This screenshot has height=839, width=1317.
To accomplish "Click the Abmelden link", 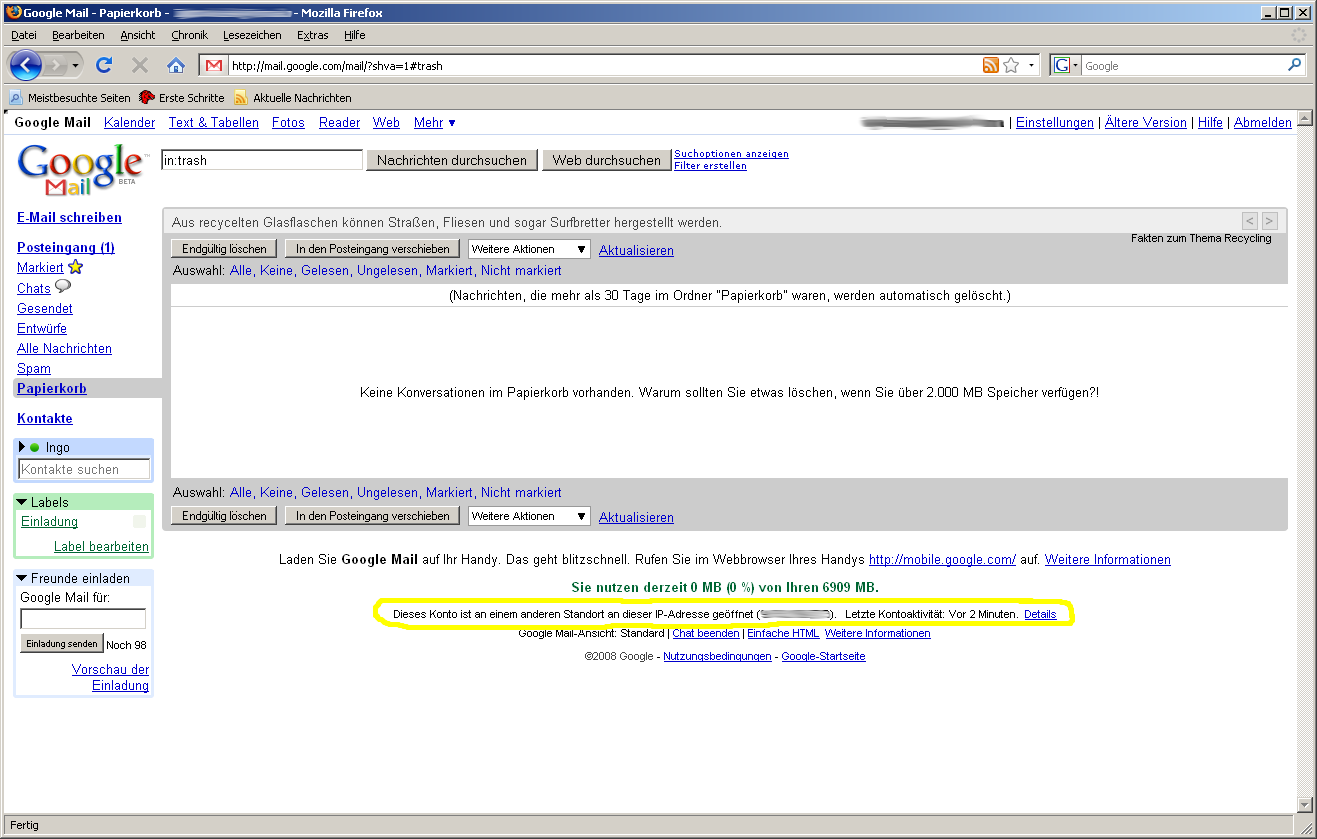I will click(x=1263, y=123).
